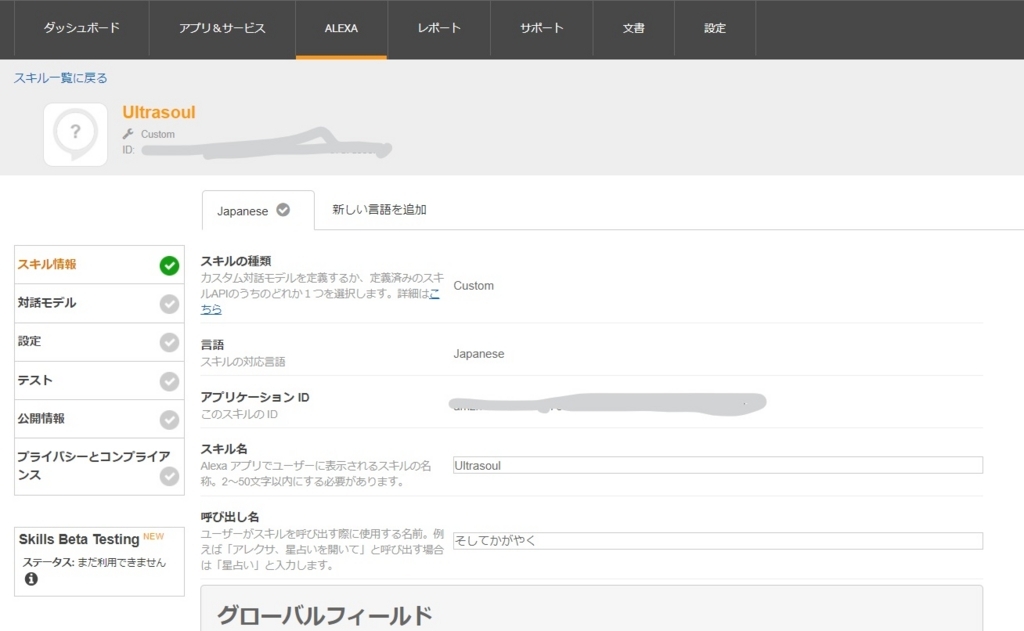Open the 文書 top menu
The height and width of the screenshot is (631, 1024).
pos(633,28)
